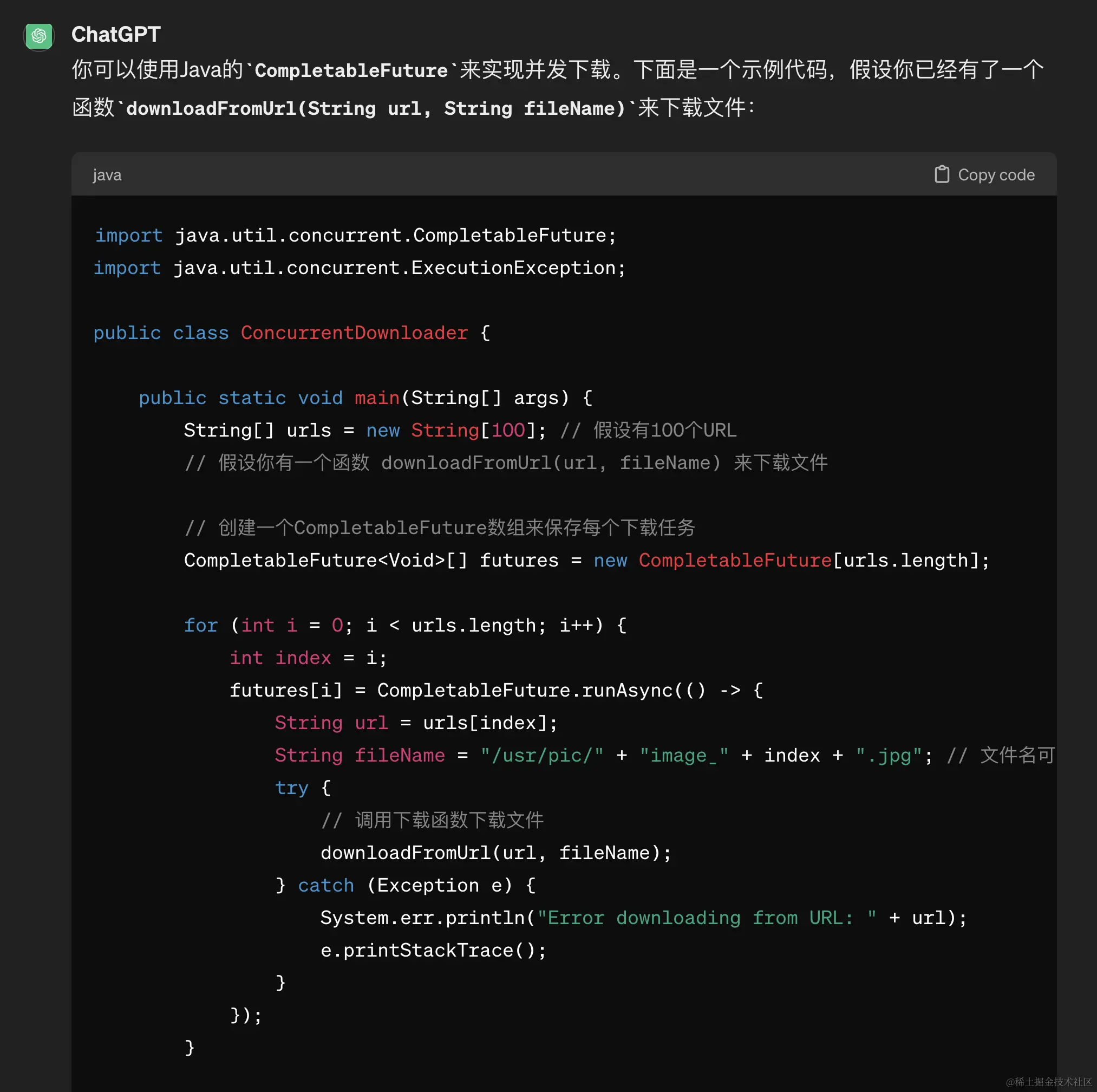Screen dimensions: 1097x1092
Task: Select the class name ConcurrentDownloader
Action: coord(354,333)
